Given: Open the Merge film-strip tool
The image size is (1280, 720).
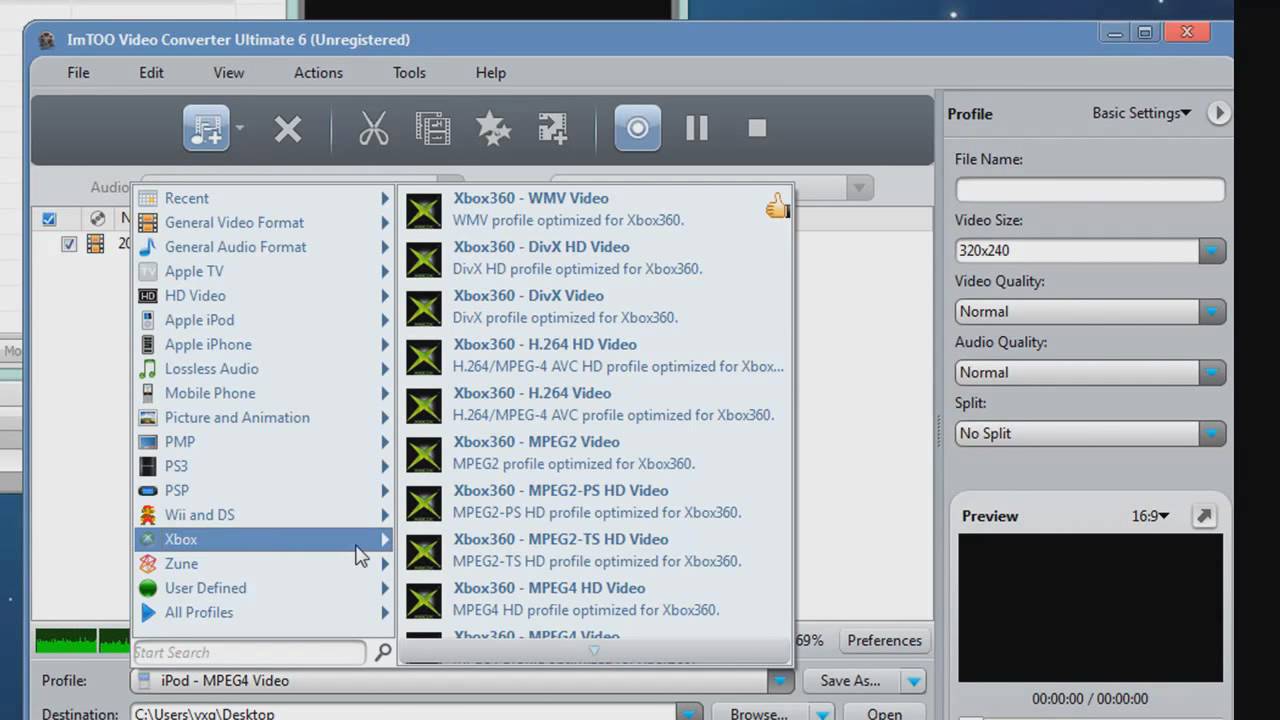Looking at the screenshot, I should pyautogui.click(x=432, y=128).
